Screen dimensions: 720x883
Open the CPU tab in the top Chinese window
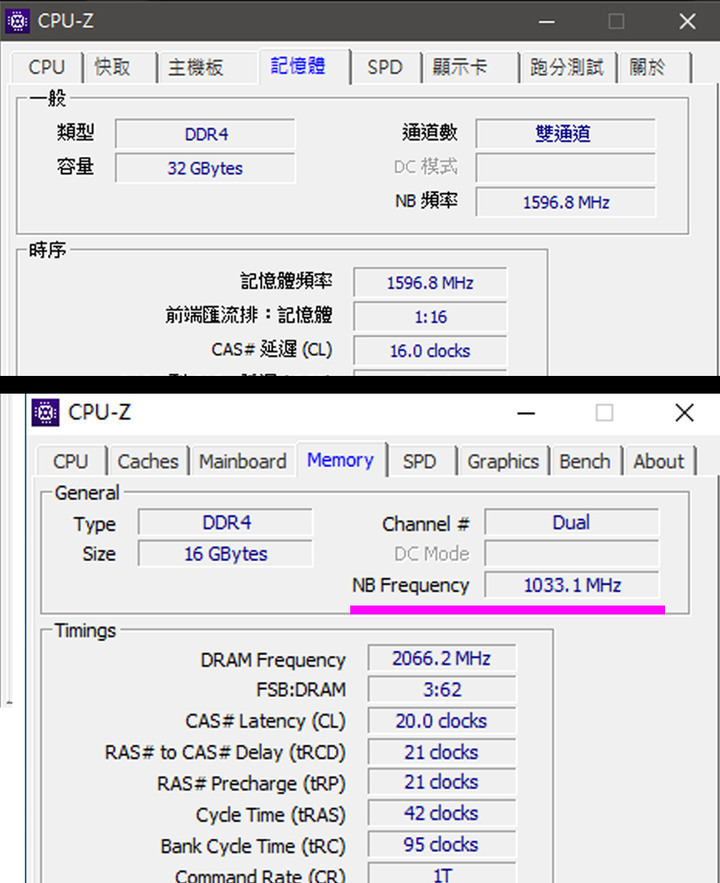coord(47,68)
